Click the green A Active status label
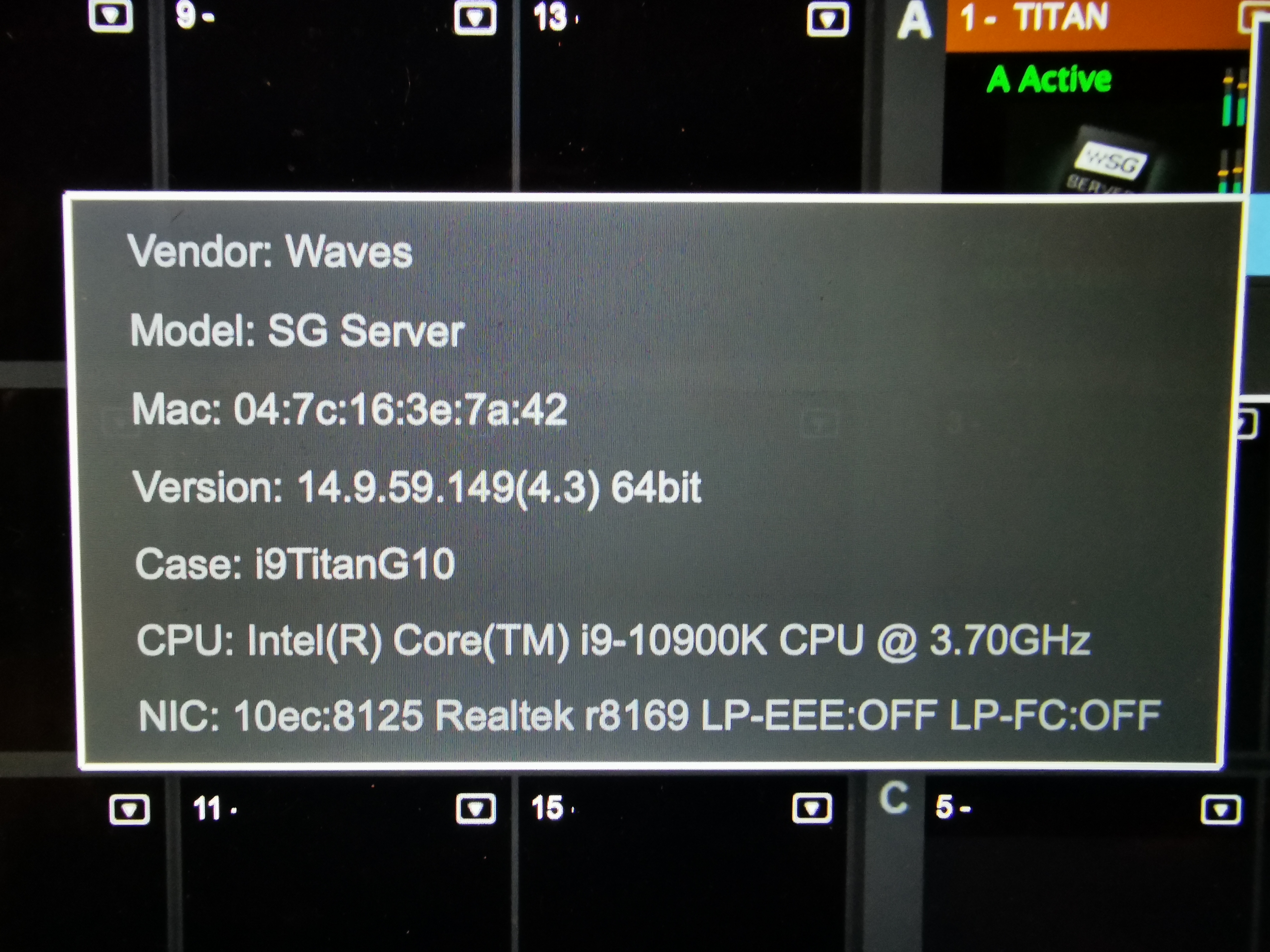The width and height of the screenshot is (1270, 952). [x=1049, y=79]
